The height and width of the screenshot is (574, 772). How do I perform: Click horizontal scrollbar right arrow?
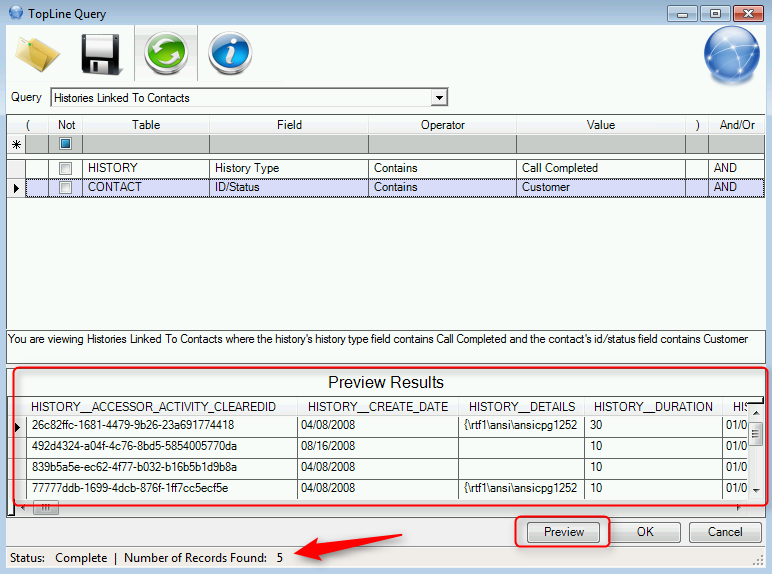[x=739, y=508]
